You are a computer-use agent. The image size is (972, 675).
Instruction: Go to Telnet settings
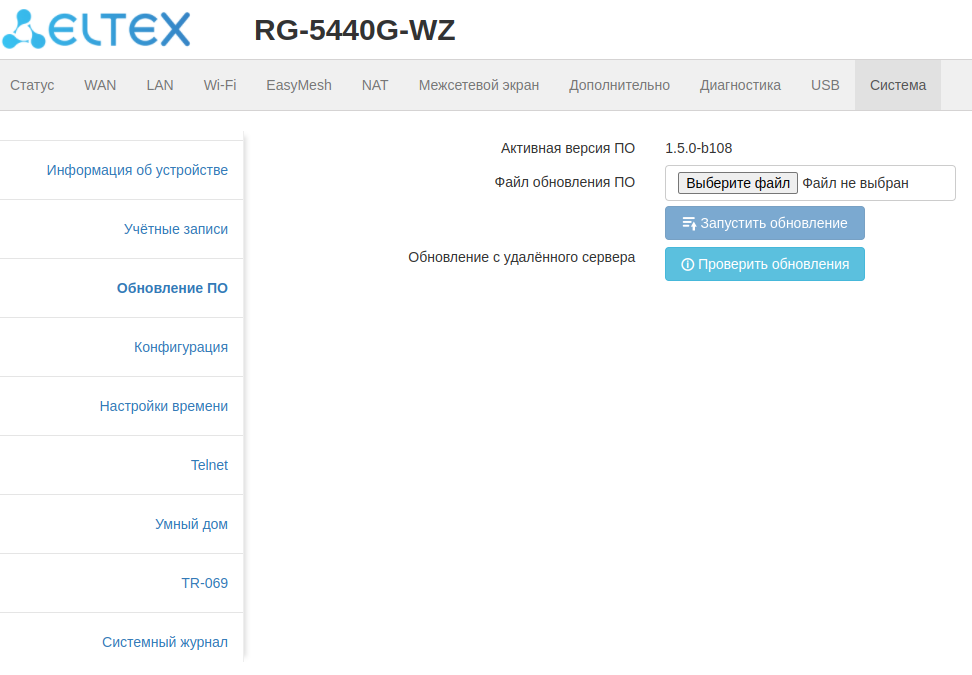point(209,465)
